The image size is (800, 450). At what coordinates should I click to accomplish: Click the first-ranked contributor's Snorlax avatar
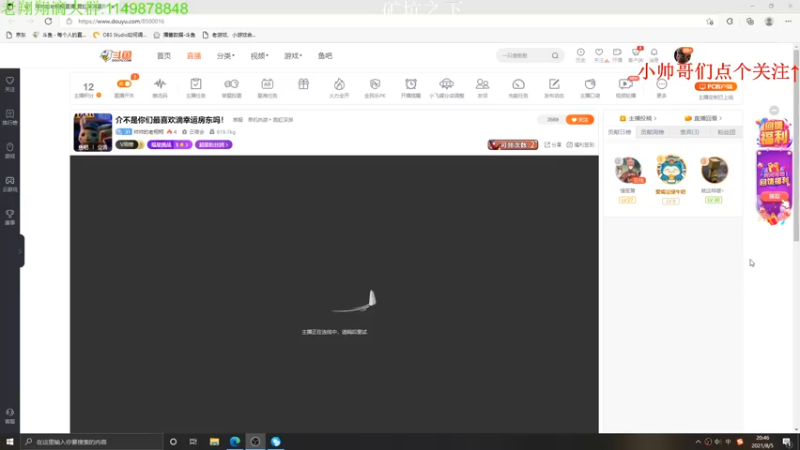(x=671, y=170)
